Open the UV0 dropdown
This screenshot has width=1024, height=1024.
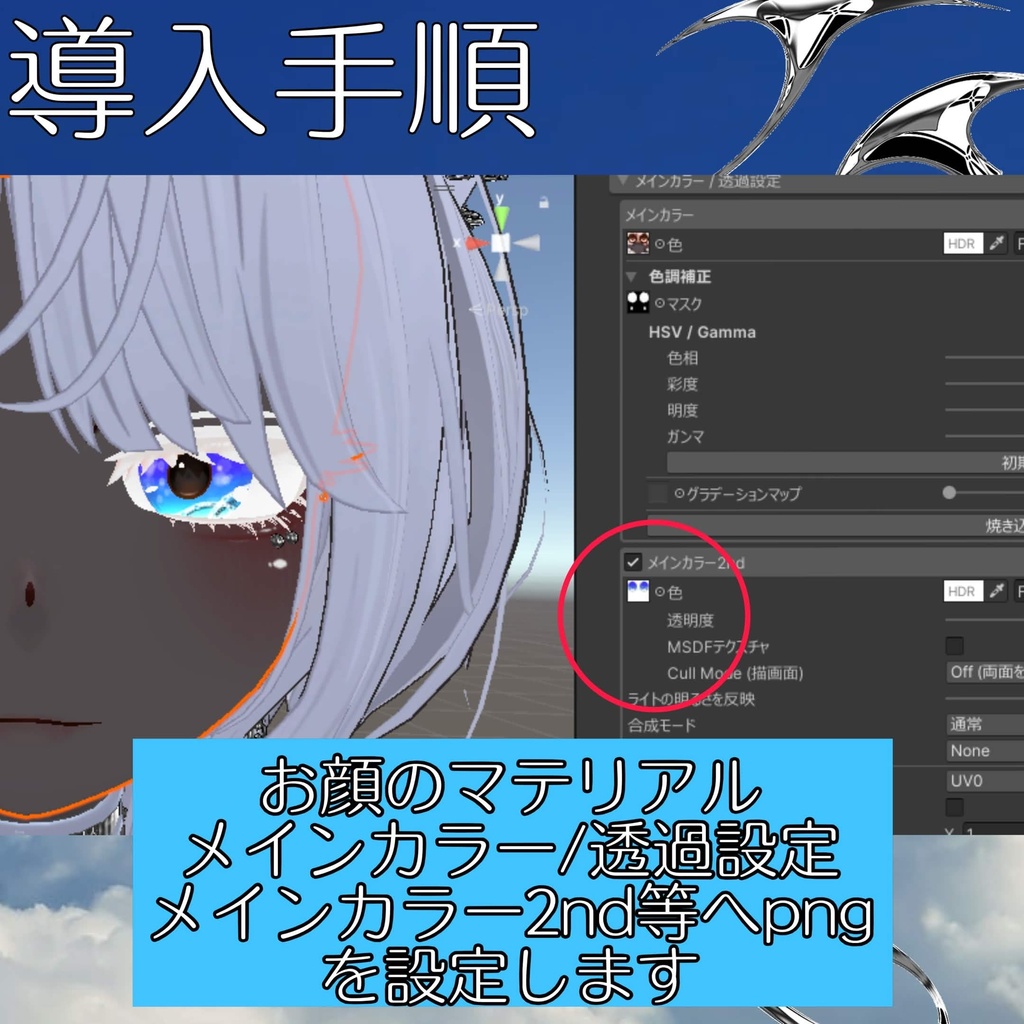(x=985, y=780)
